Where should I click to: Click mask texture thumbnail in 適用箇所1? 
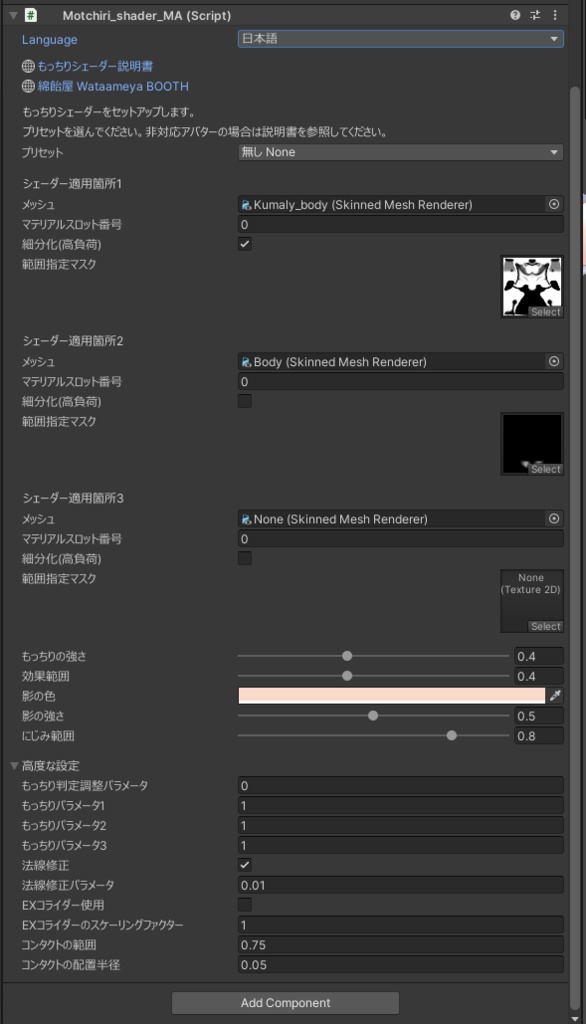(x=532, y=287)
